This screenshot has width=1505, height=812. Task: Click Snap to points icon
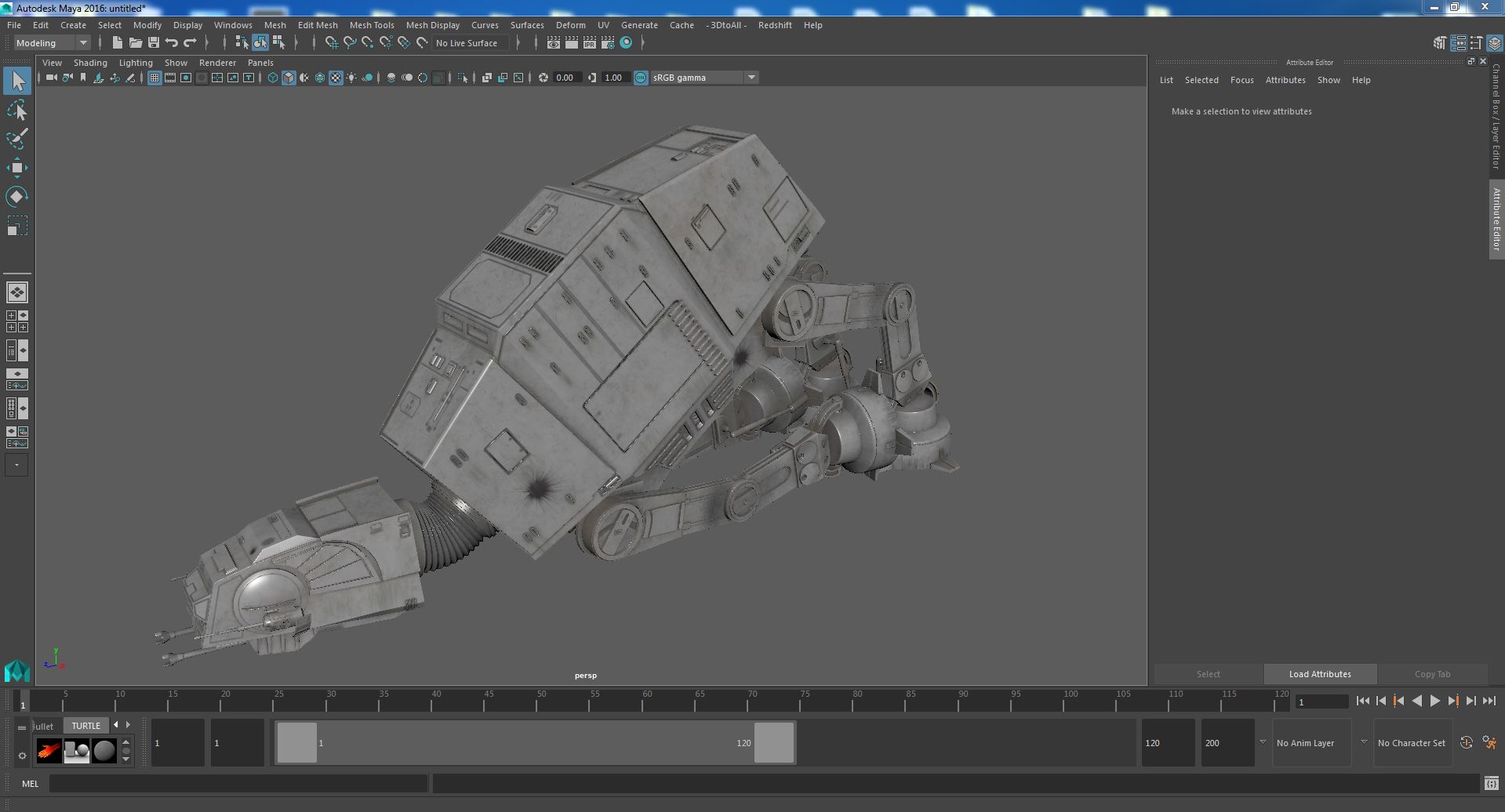tap(367, 43)
